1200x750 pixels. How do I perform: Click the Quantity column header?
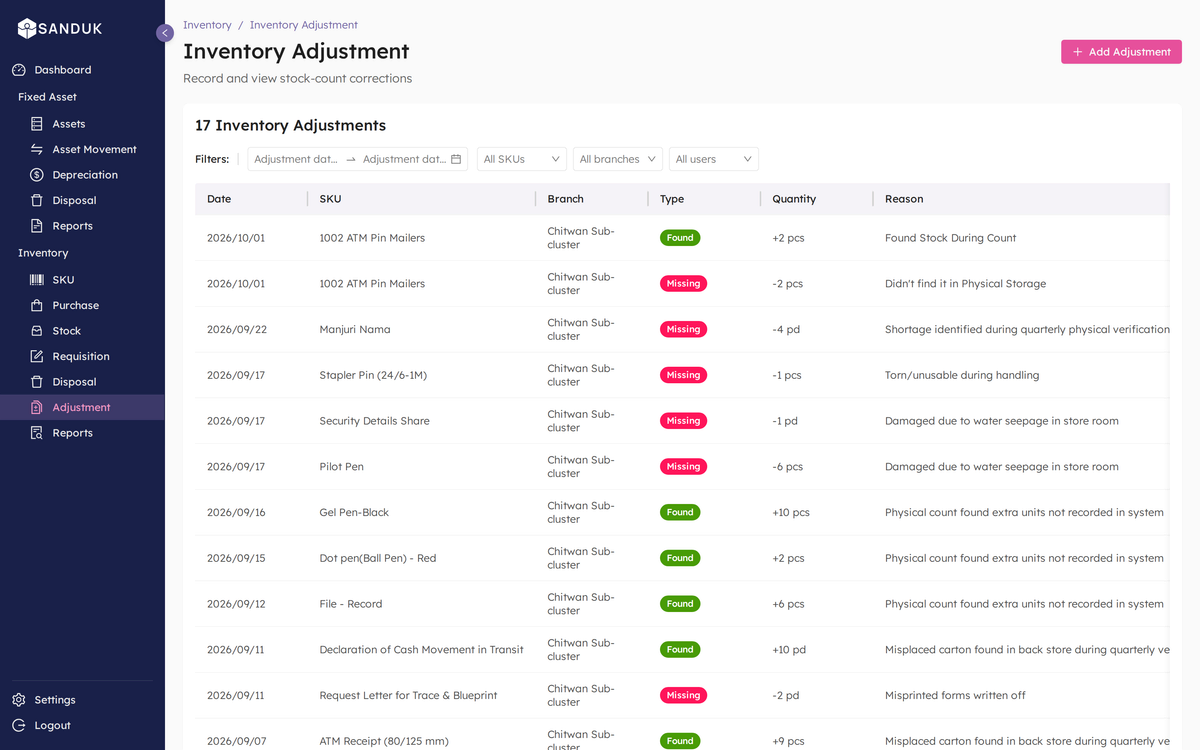click(816, 199)
